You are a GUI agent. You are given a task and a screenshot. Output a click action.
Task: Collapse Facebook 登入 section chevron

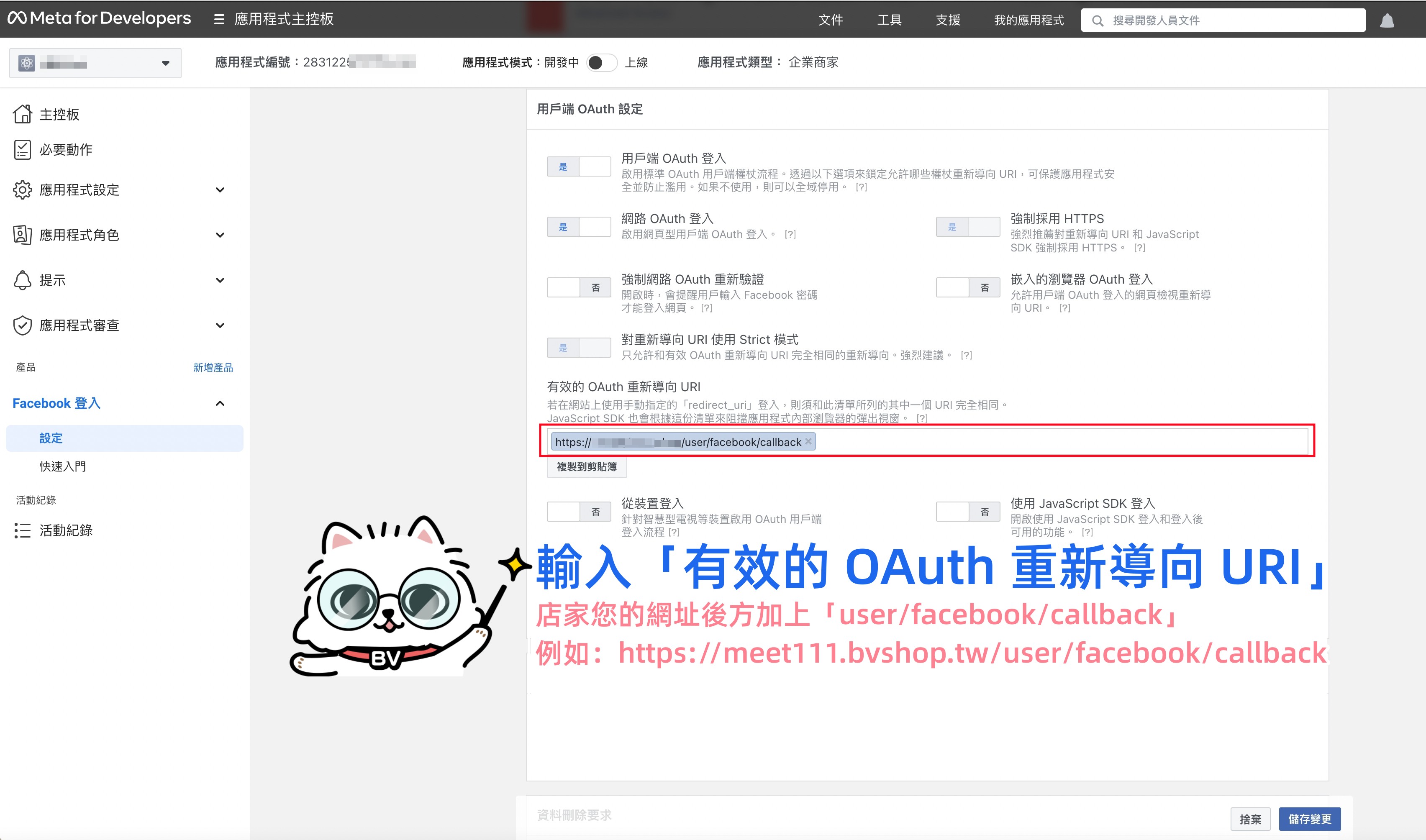click(220, 404)
